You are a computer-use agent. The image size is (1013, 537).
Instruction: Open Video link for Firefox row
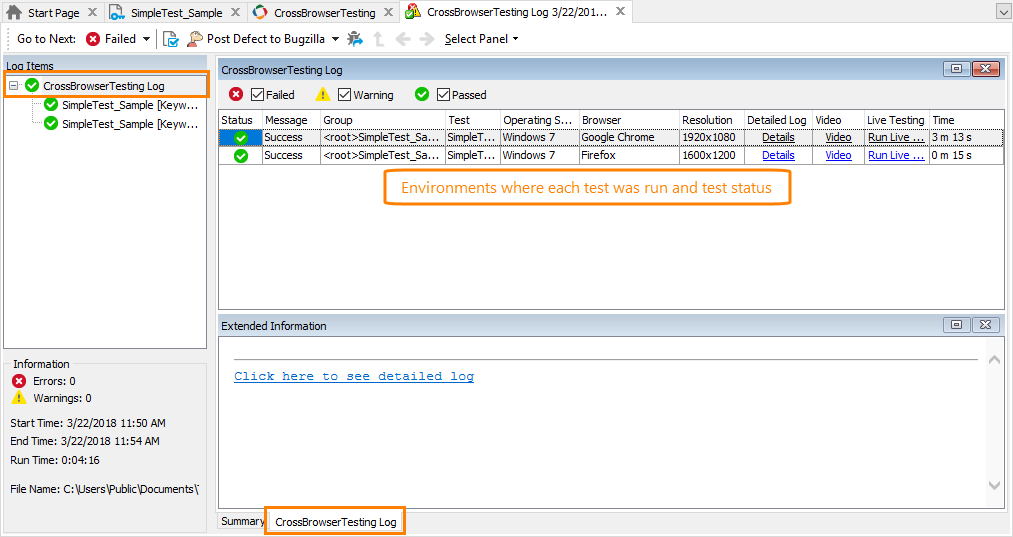pos(839,156)
